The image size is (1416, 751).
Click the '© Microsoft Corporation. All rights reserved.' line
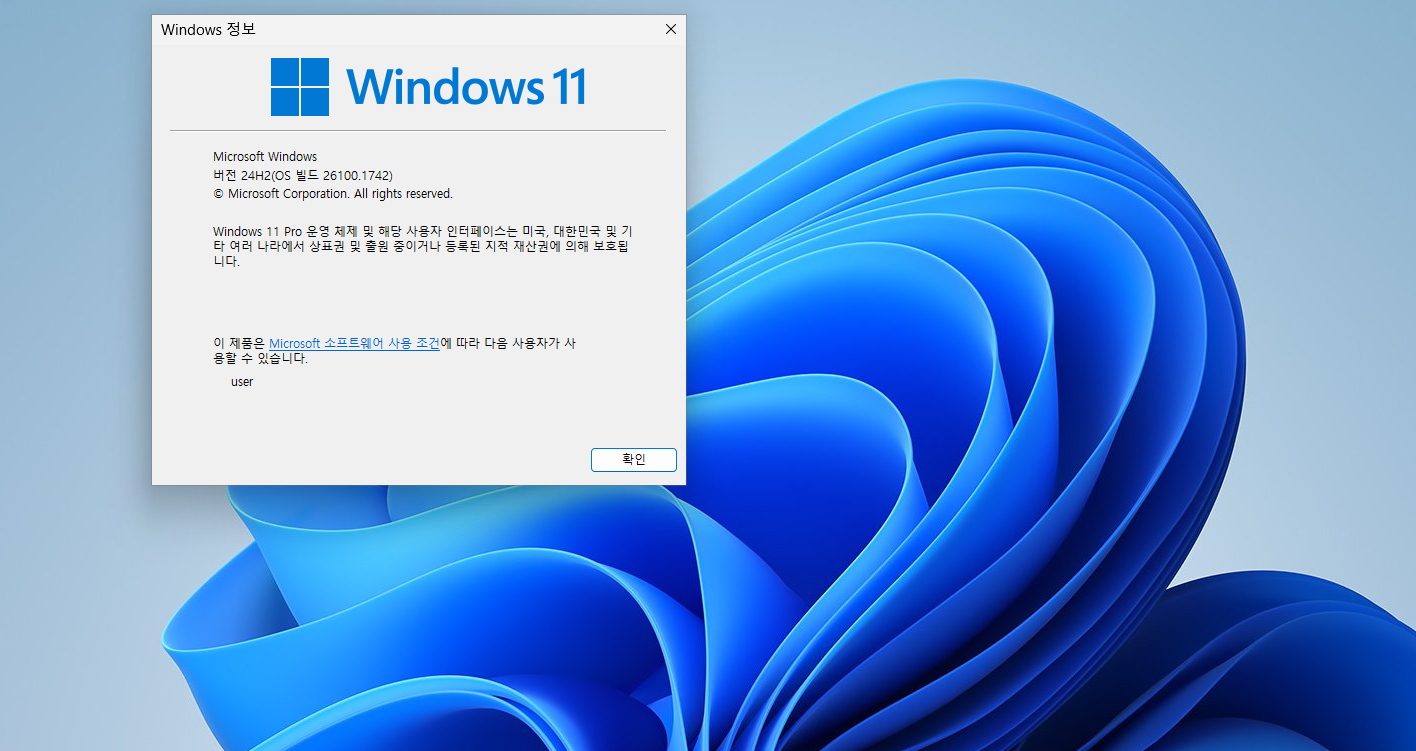tap(333, 194)
